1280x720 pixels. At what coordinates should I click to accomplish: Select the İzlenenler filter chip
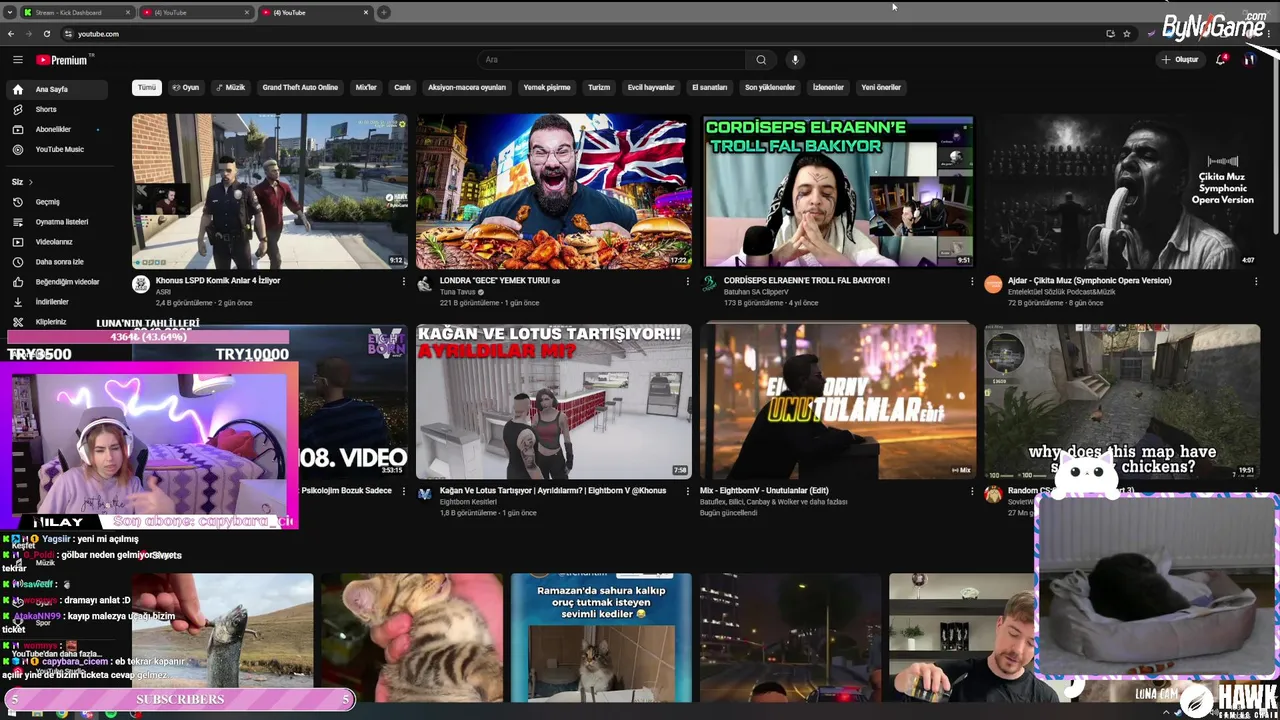(x=828, y=88)
